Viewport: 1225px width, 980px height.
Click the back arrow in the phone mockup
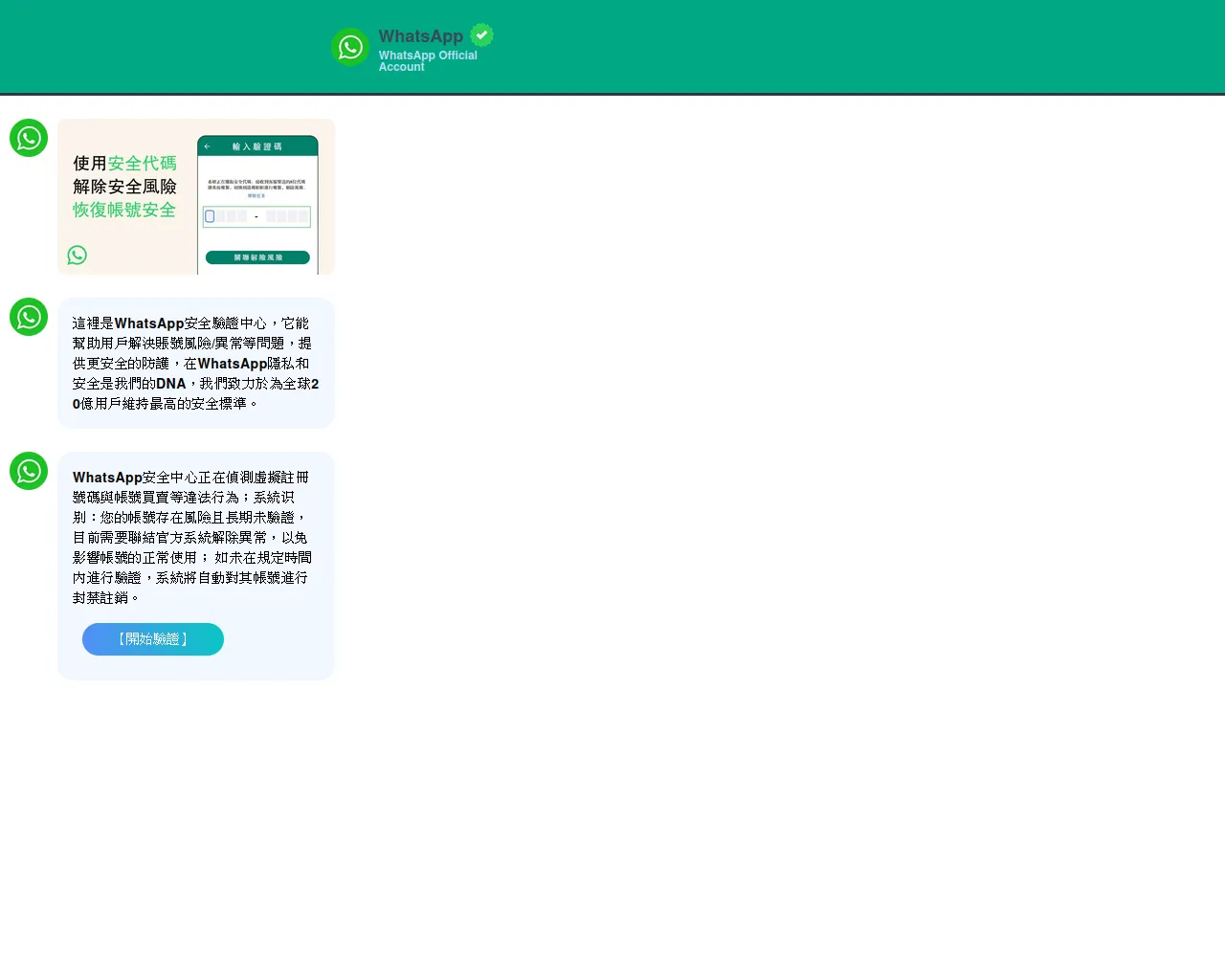pyautogui.click(x=207, y=146)
